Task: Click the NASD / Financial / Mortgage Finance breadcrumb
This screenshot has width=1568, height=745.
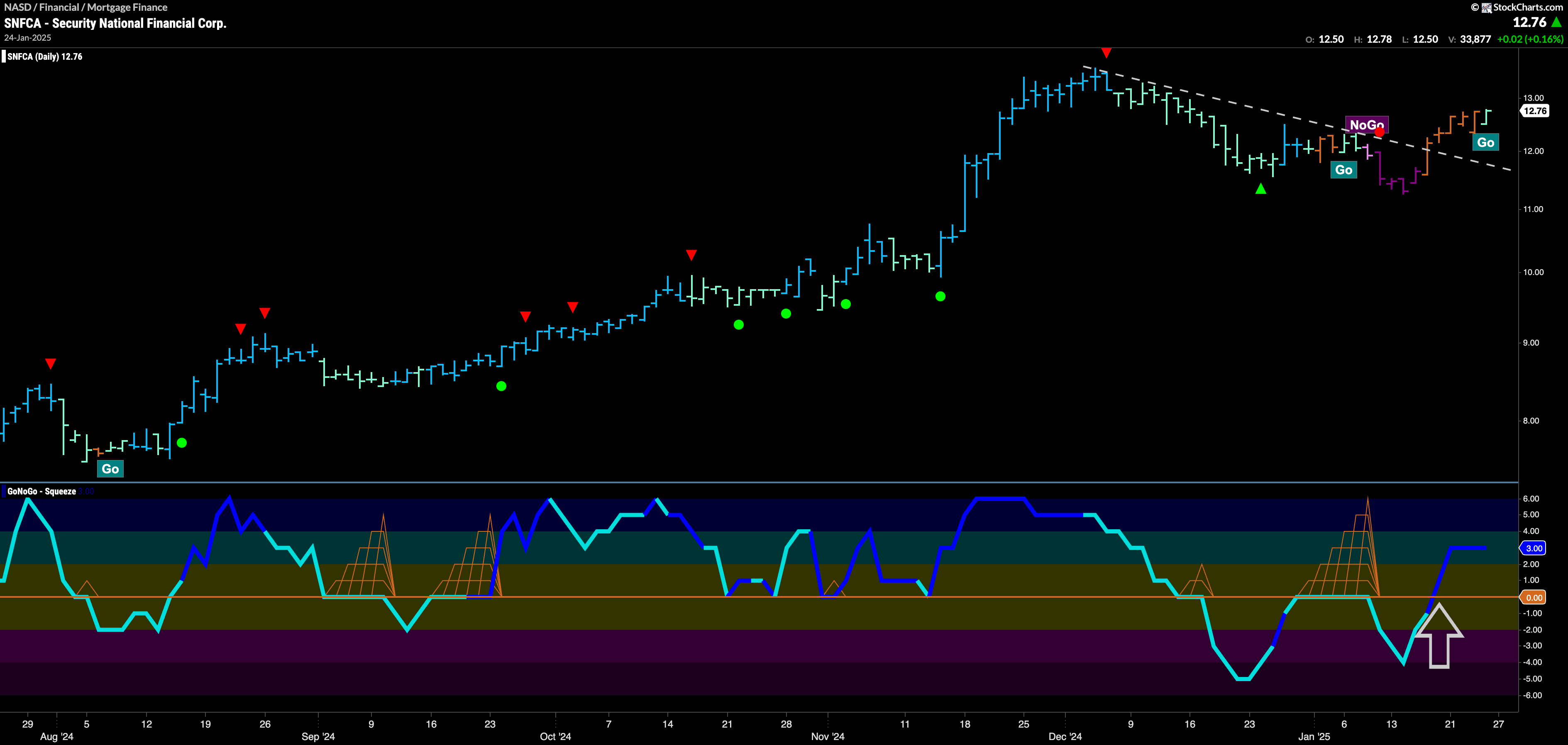Action: (x=86, y=7)
